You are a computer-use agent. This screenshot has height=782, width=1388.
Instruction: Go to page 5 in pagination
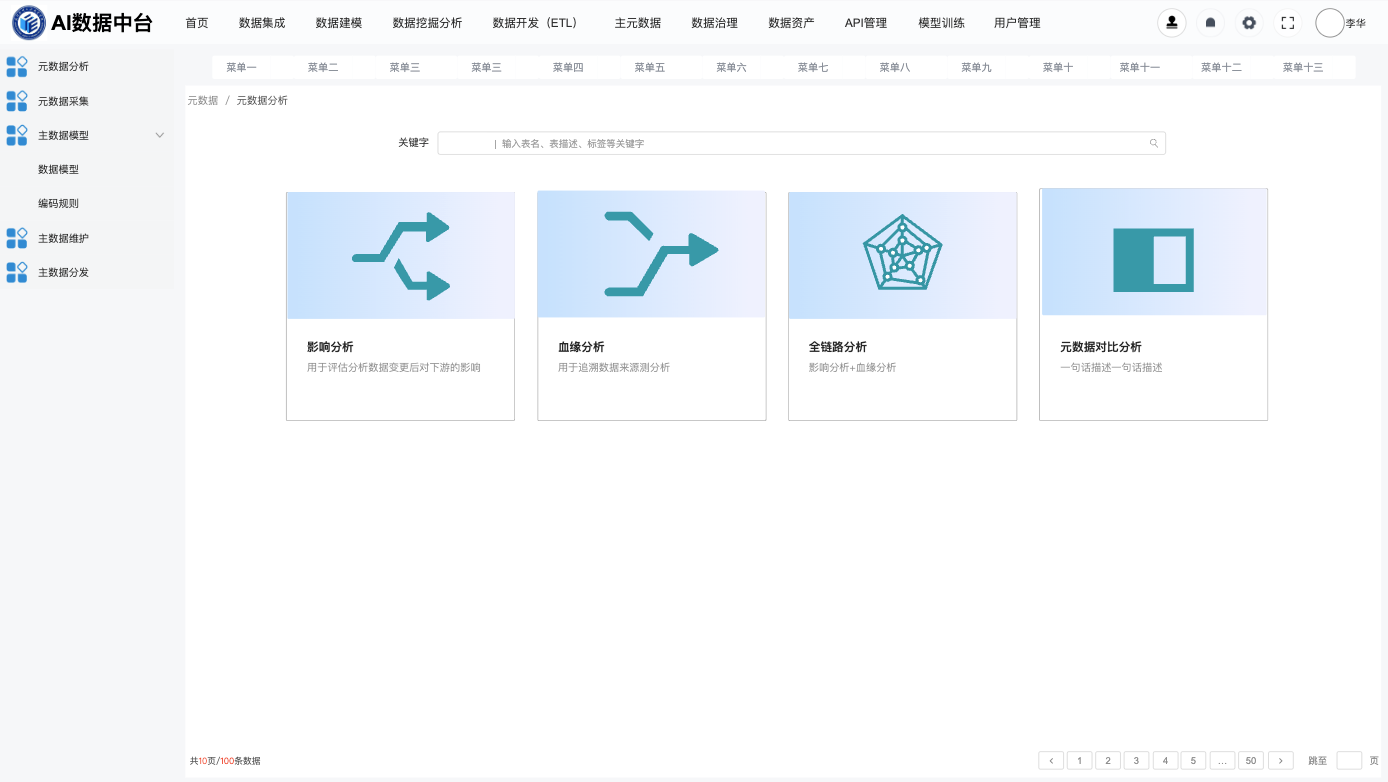click(x=1194, y=761)
